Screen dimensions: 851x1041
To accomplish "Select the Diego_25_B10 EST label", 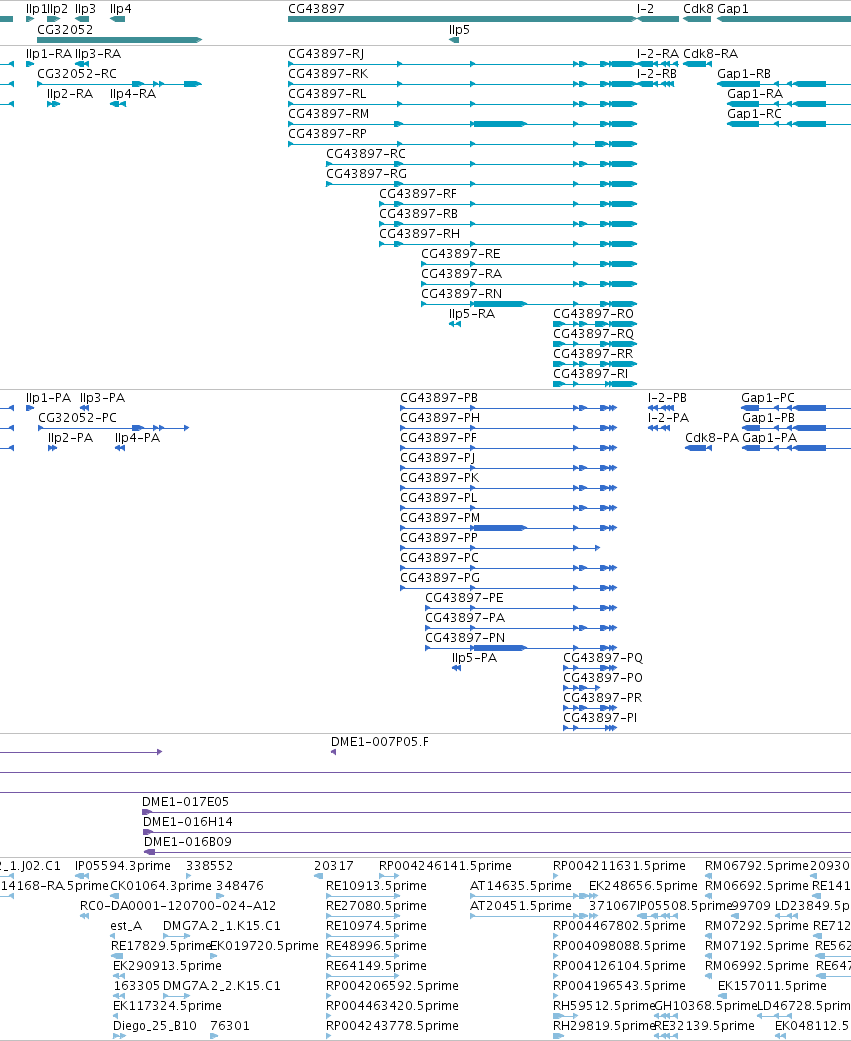I will point(155,1026).
